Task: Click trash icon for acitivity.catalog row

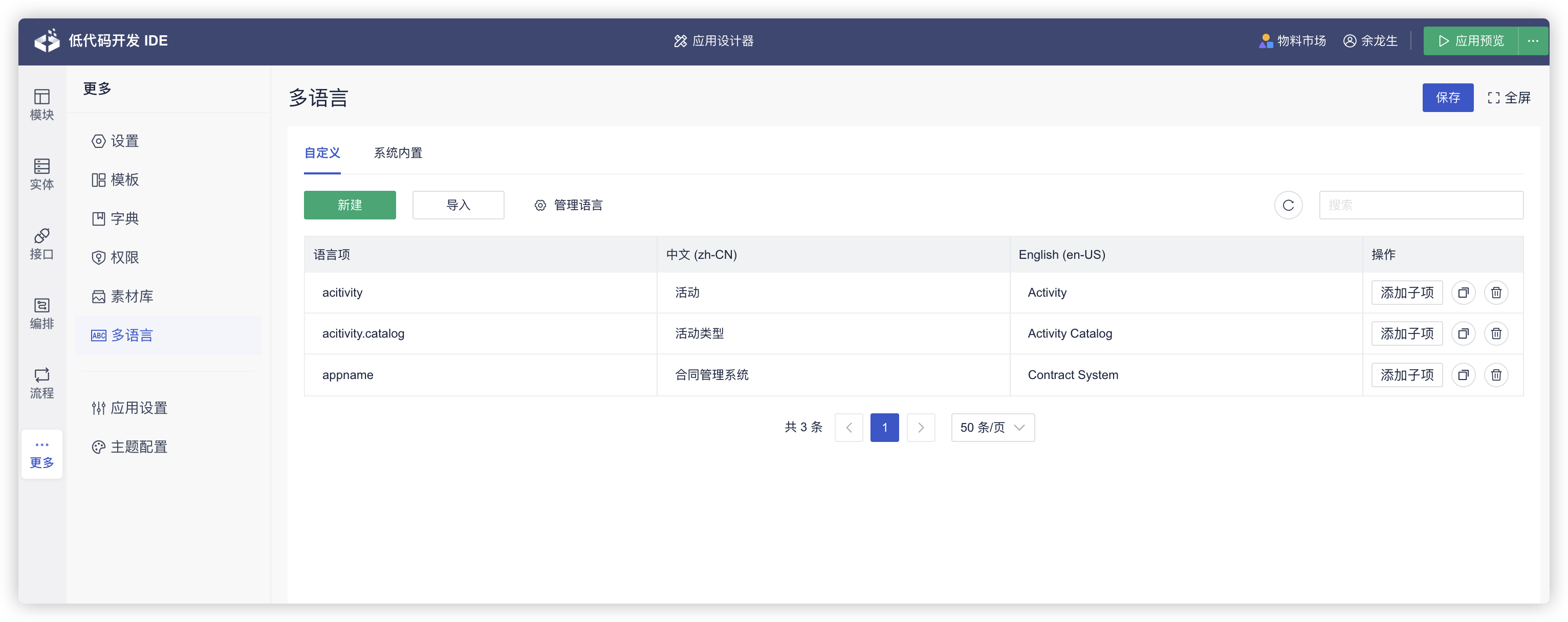Action: pos(1495,334)
